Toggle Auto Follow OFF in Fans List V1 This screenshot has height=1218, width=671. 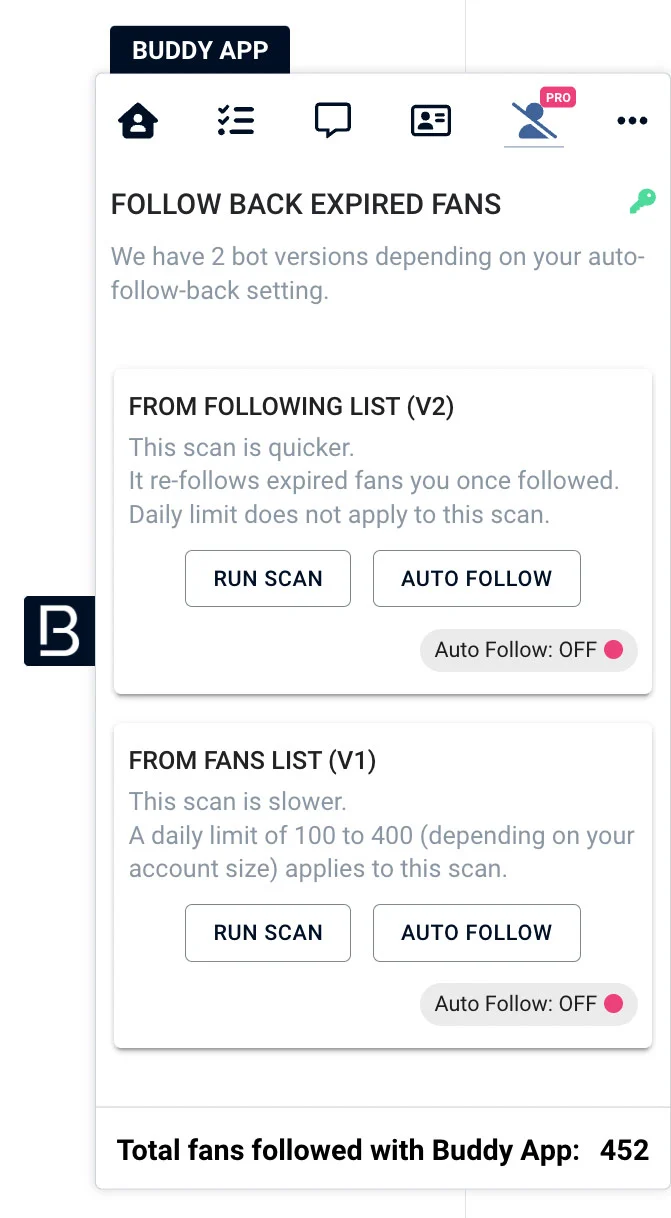tap(528, 1004)
